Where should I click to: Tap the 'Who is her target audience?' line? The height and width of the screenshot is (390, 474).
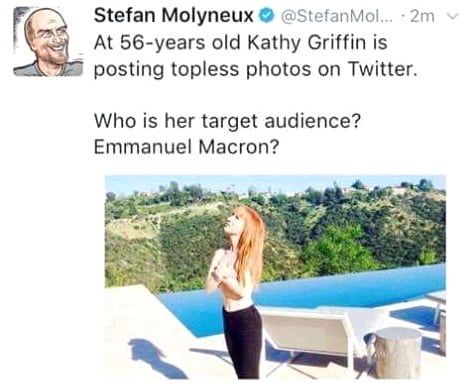point(227,121)
